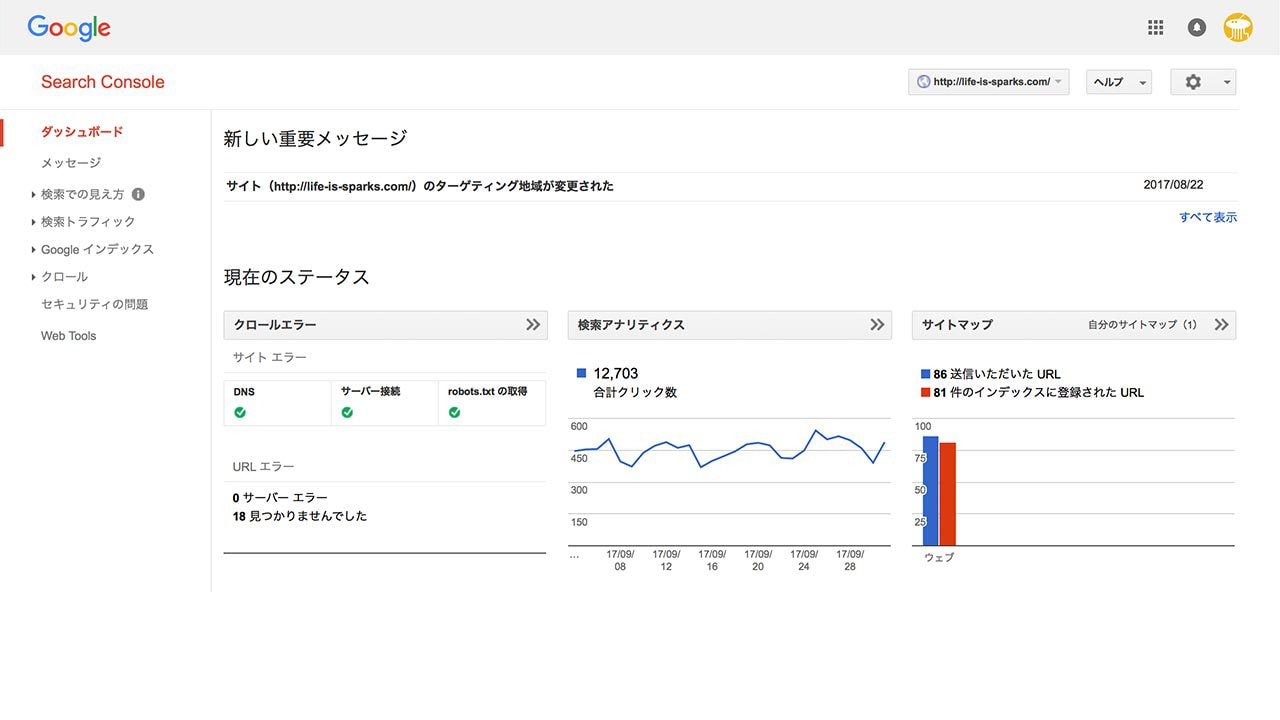Click 自分のサイトマップ (1) text

tap(1142, 325)
